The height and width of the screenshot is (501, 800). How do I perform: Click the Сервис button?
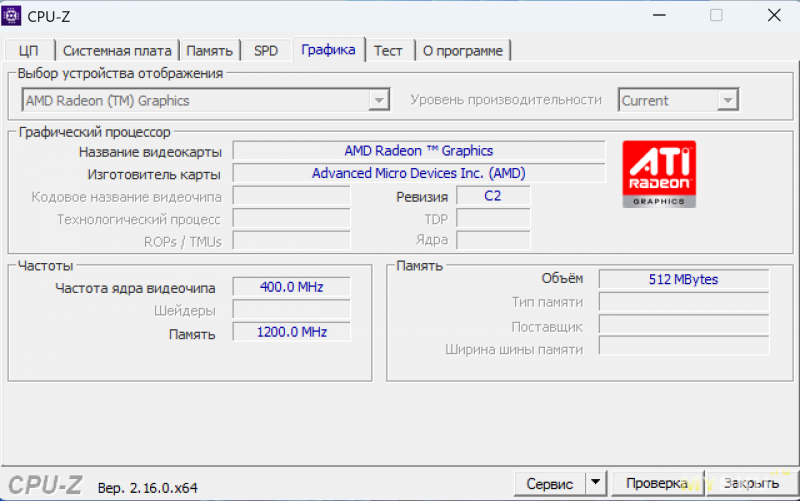pyautogui.click(x=549, y=483)
